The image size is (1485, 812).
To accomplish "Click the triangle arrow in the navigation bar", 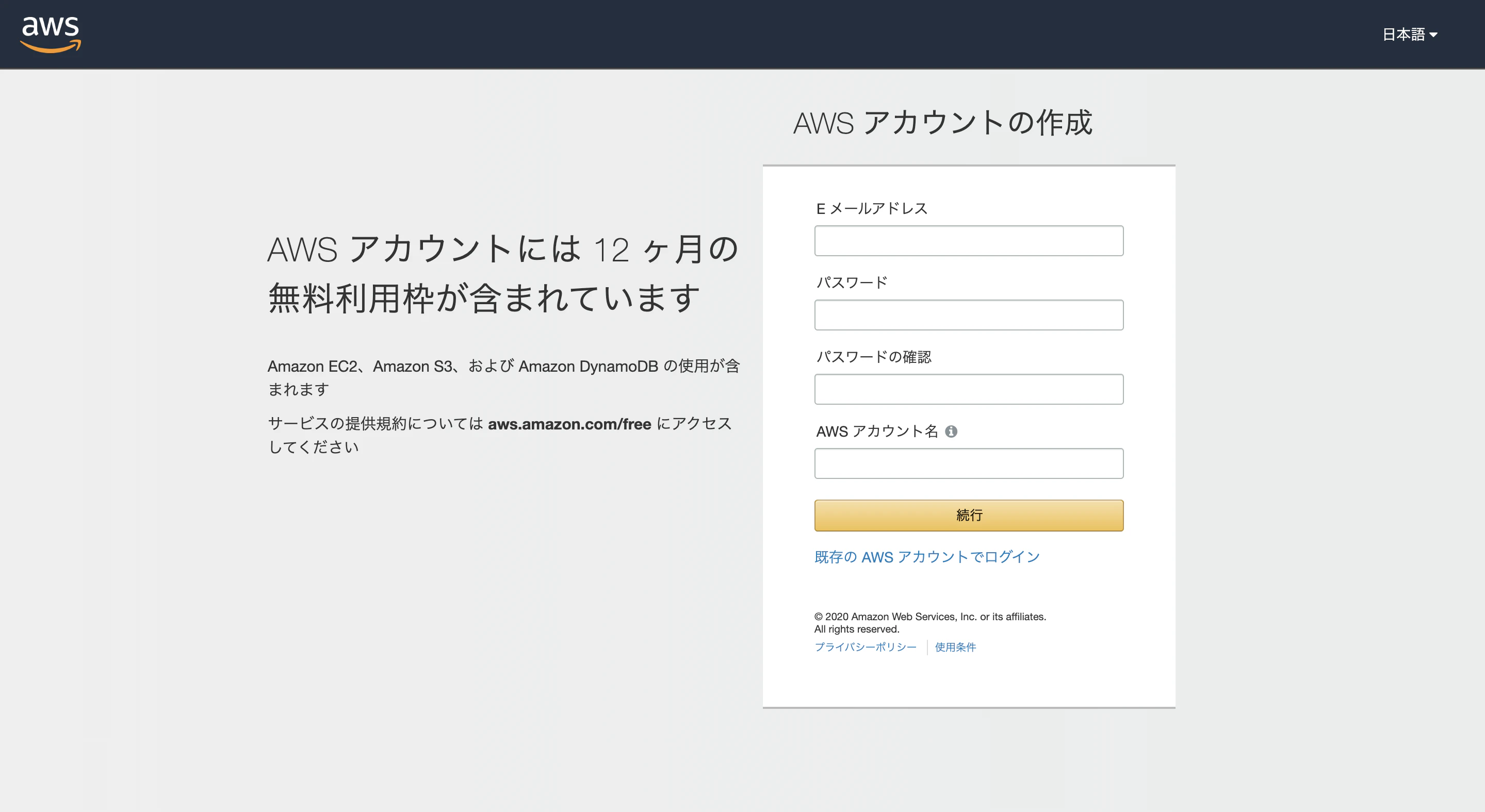I will tap(1435, 35).
